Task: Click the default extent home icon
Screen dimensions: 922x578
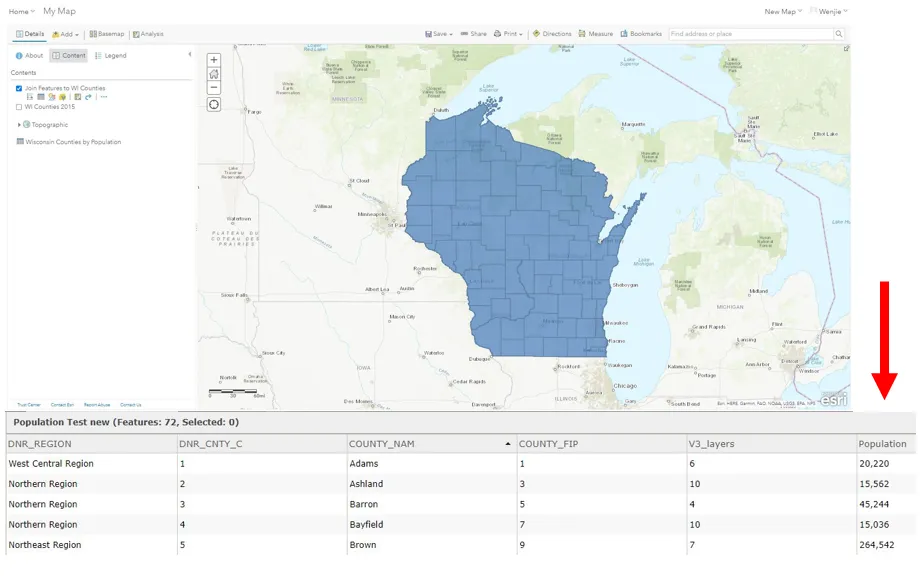Action: pyautogui.click(x=214, y=74)
